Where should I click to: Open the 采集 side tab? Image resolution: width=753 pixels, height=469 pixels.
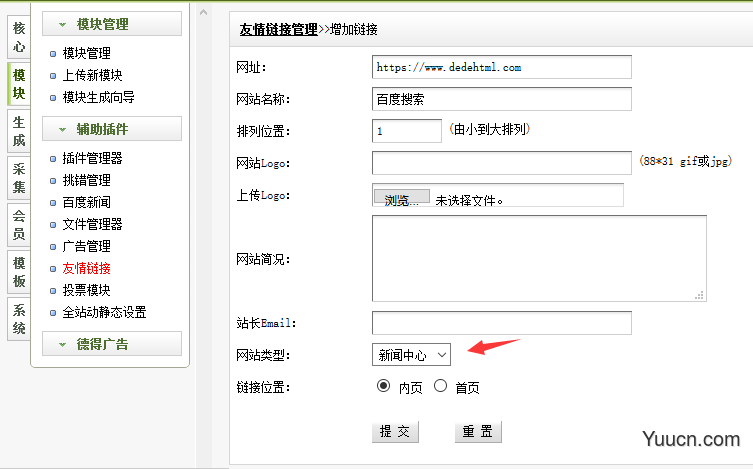(18, 178)
